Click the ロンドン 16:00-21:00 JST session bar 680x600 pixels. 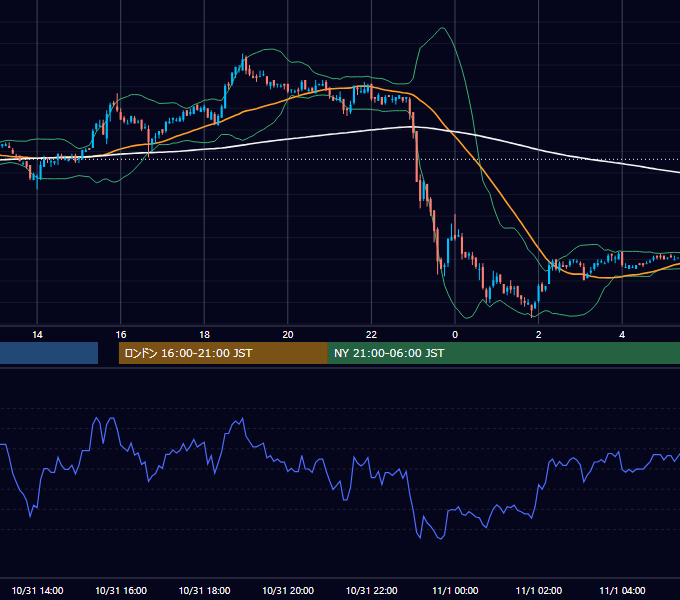(223, 353)
